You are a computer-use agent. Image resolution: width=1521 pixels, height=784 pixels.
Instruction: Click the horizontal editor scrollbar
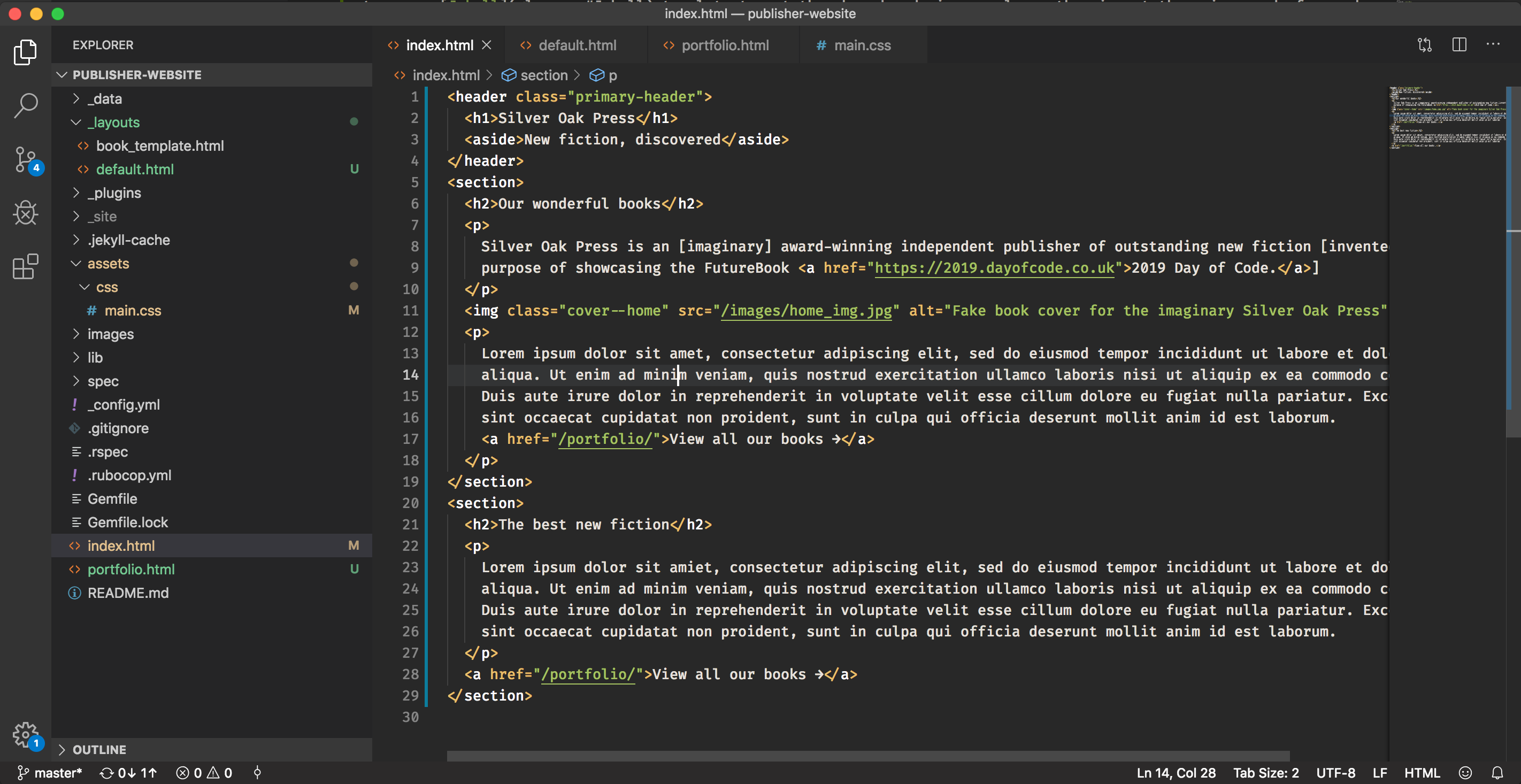pos(868,756)
